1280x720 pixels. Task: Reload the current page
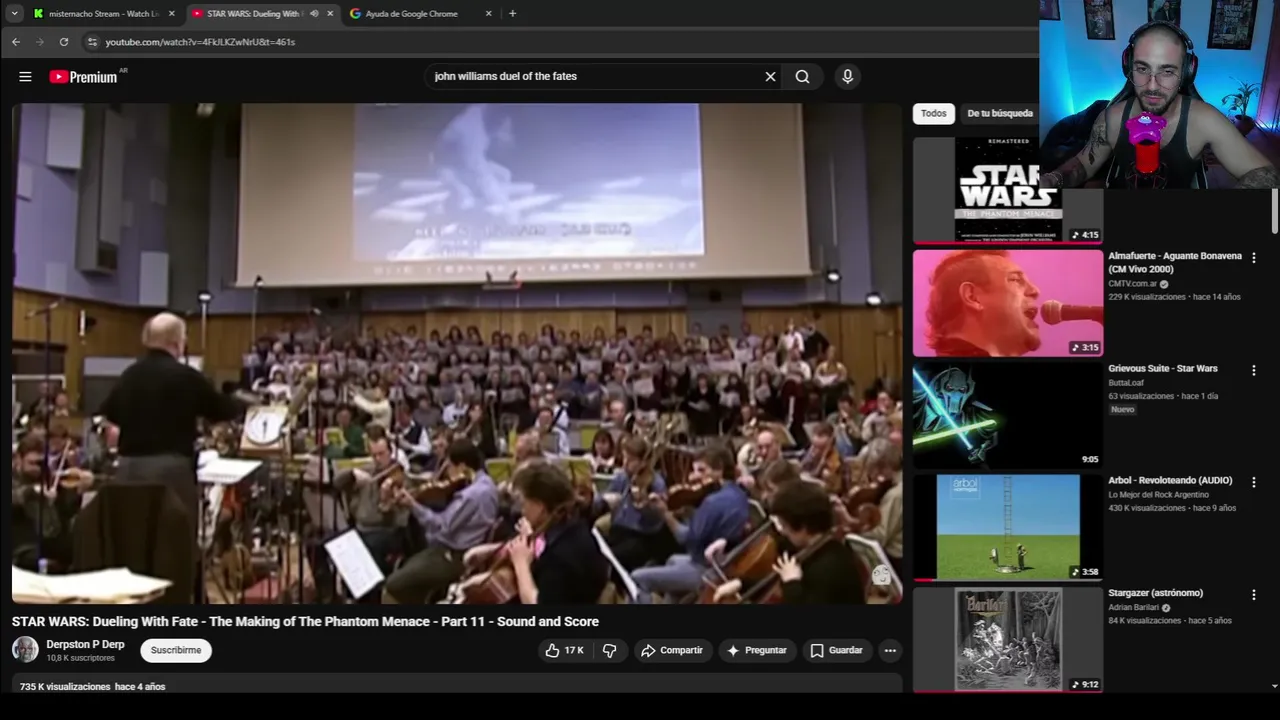coord(63,42)
